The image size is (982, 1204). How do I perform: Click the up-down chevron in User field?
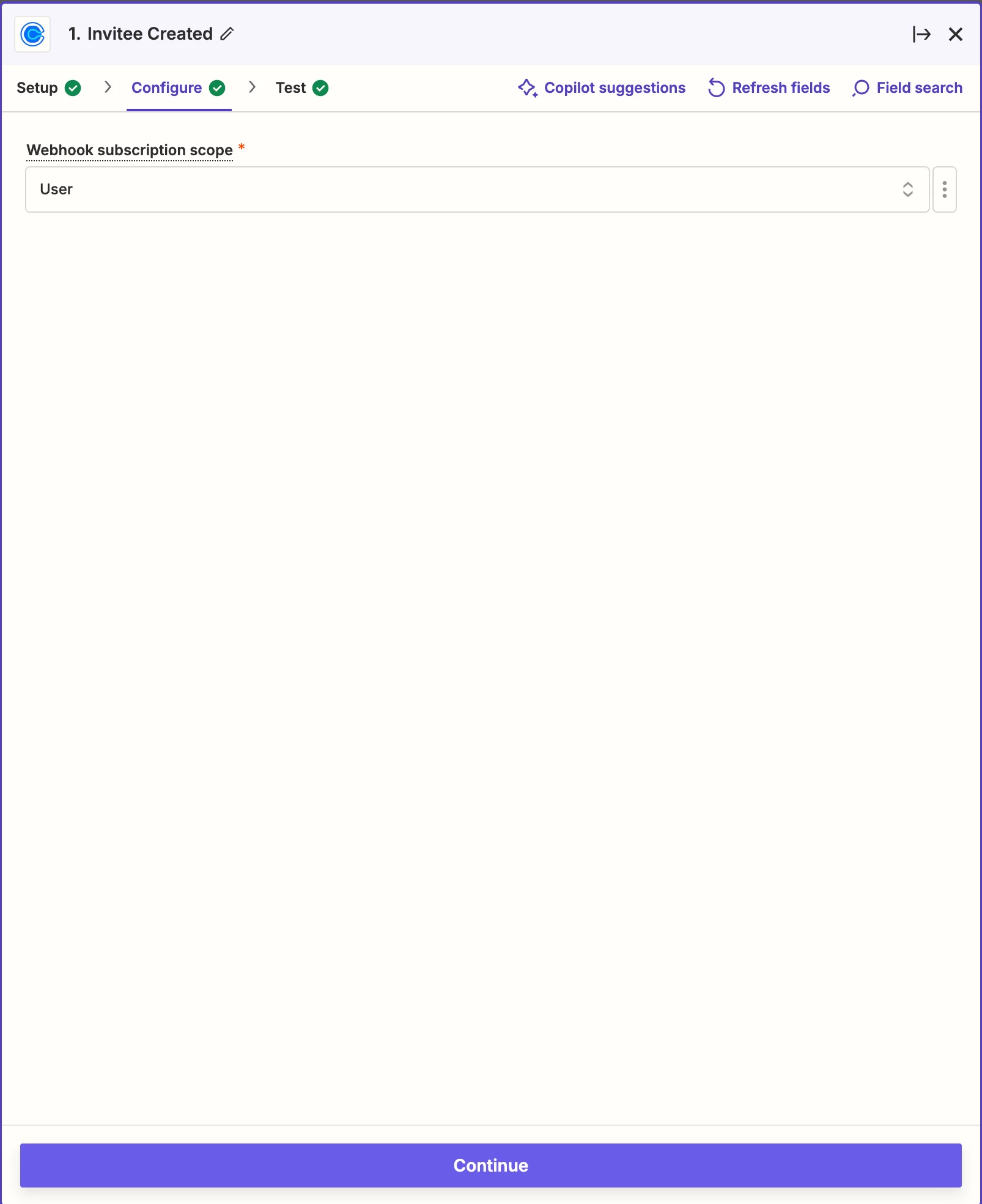pos(908,189)
